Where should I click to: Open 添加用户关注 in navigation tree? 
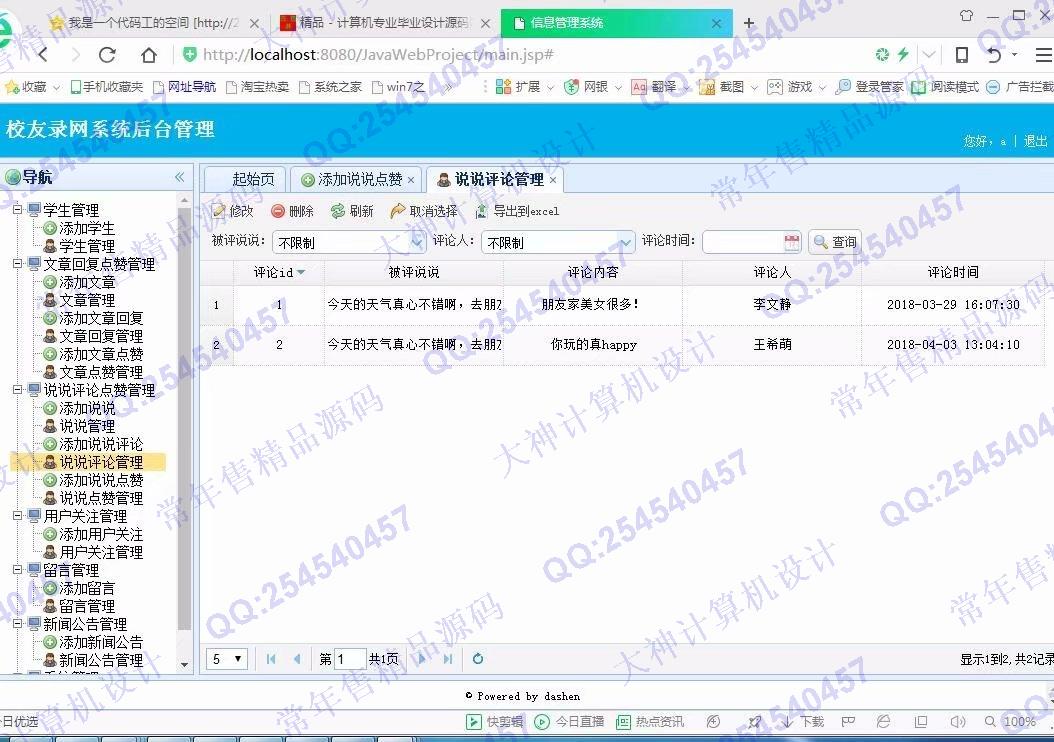coord(101,534)
